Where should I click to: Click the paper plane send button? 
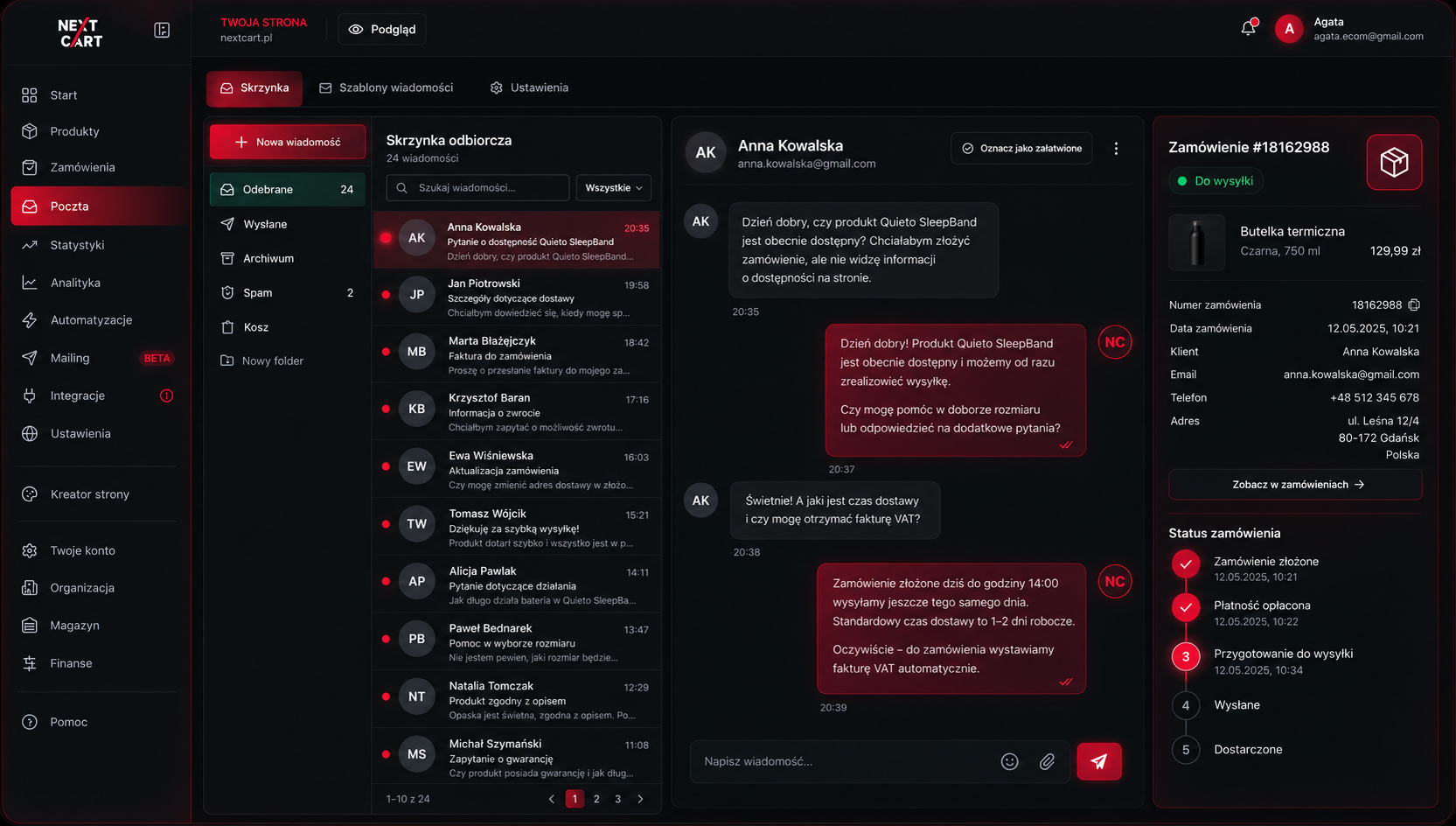[1099, 761]
